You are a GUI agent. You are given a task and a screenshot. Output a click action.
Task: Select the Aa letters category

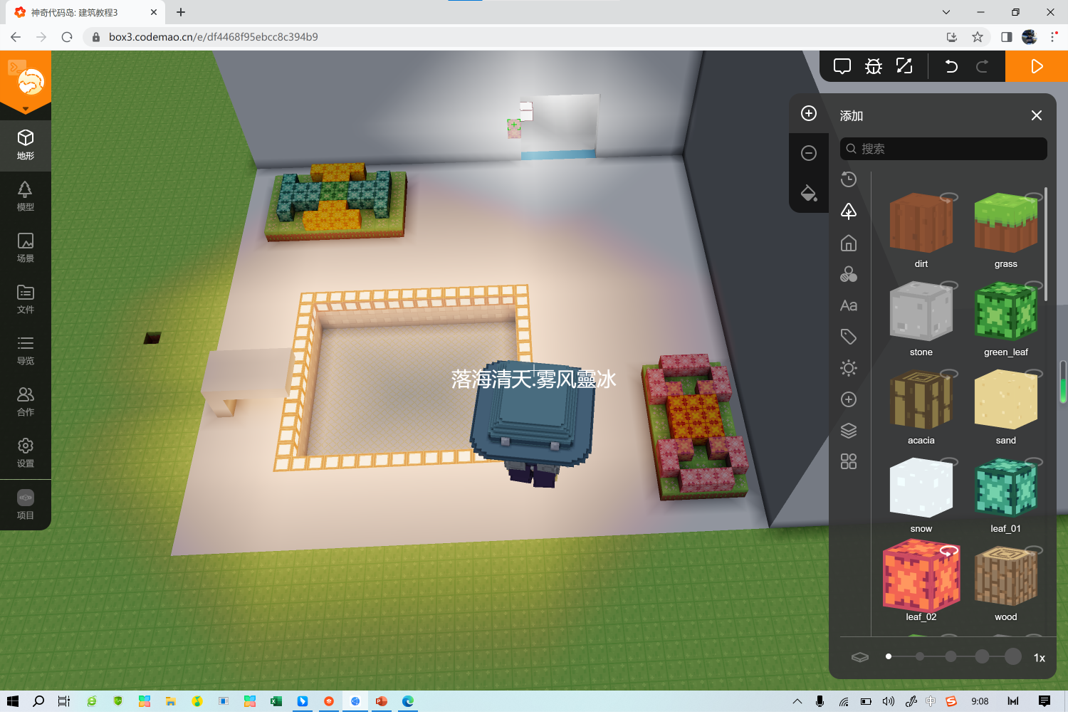pos(848,305)
